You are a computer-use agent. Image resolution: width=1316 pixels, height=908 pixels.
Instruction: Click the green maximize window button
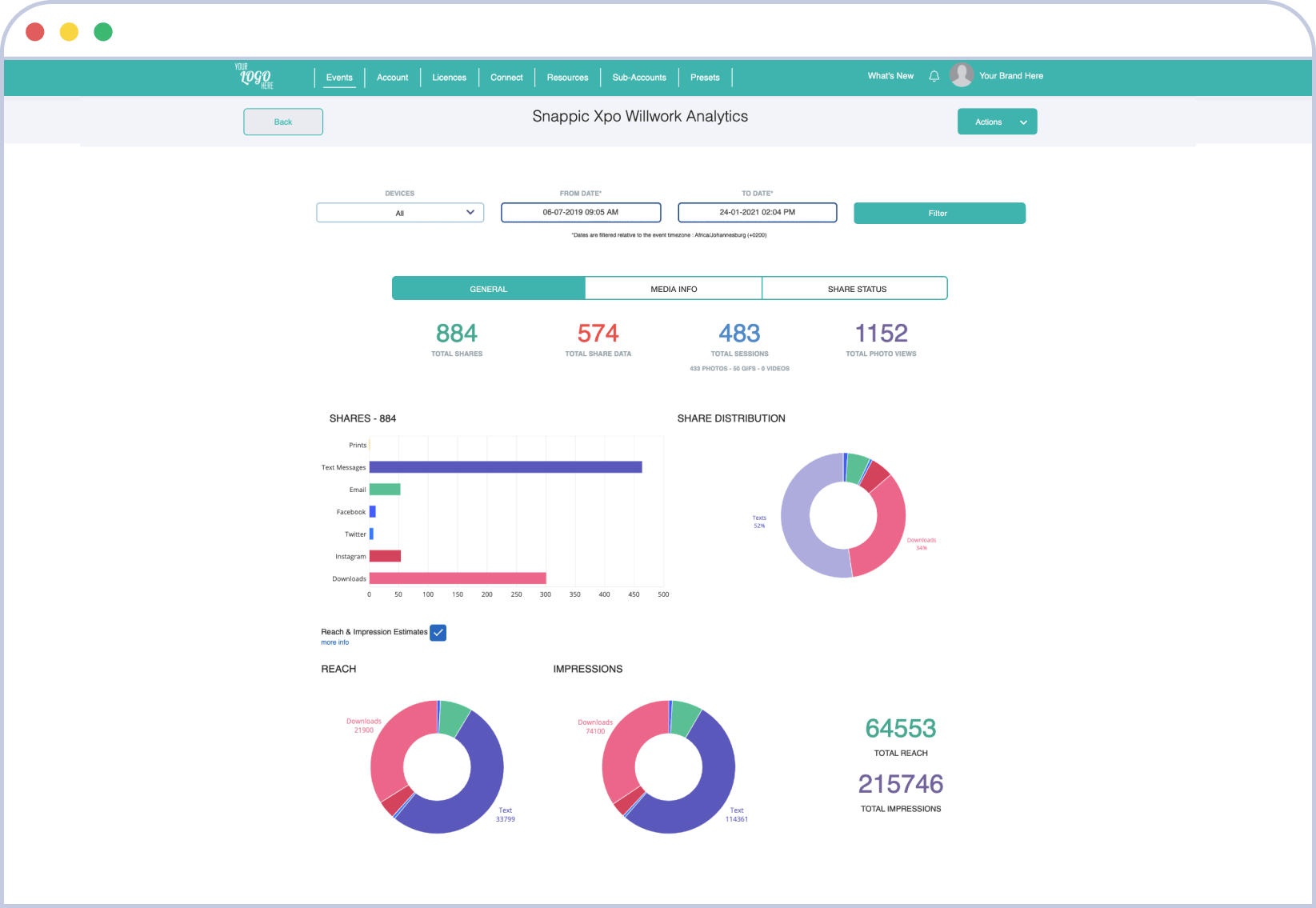[x=103, y=32]
